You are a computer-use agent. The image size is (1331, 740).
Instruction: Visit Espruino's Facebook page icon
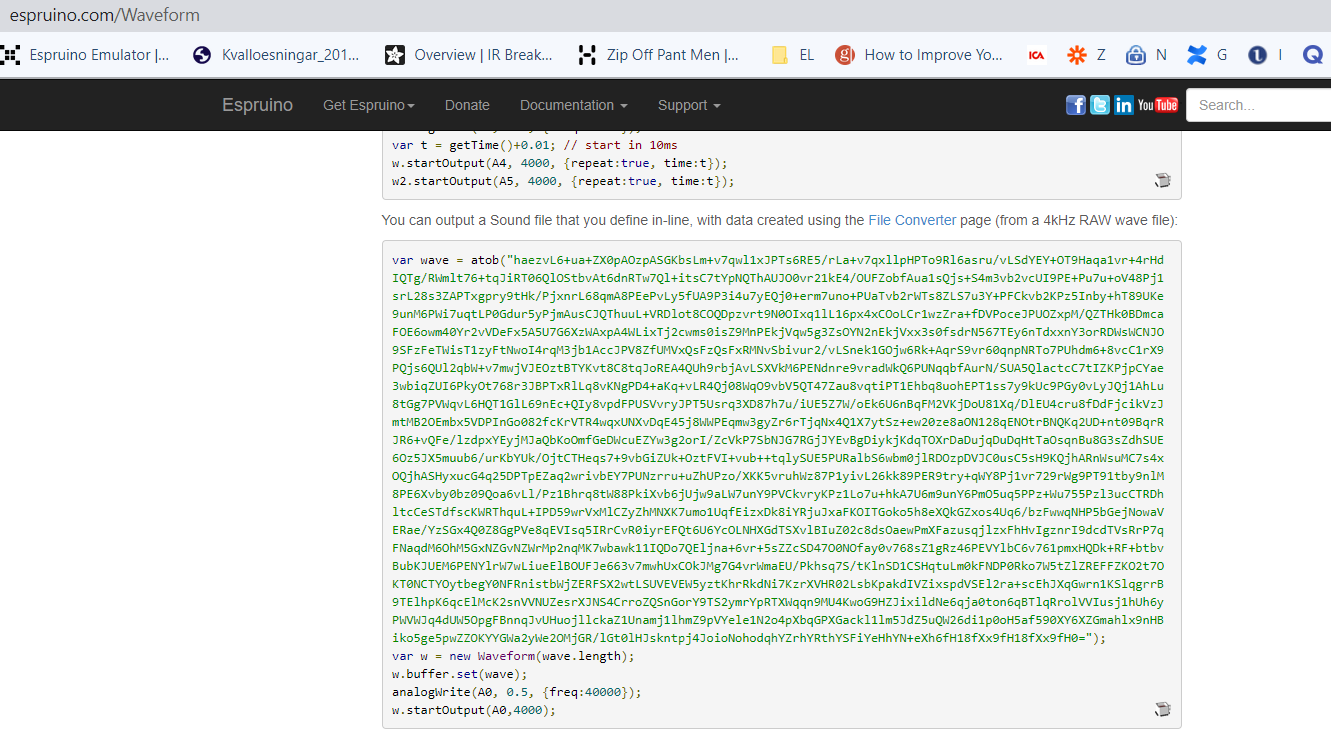click(1076, 105)
